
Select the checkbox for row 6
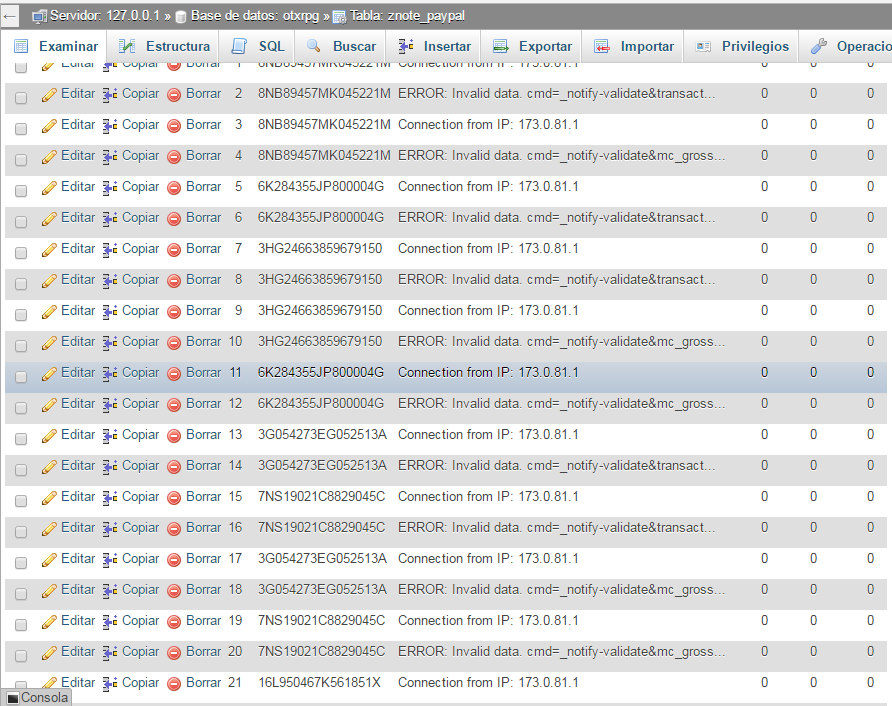[x=21, y=222]
